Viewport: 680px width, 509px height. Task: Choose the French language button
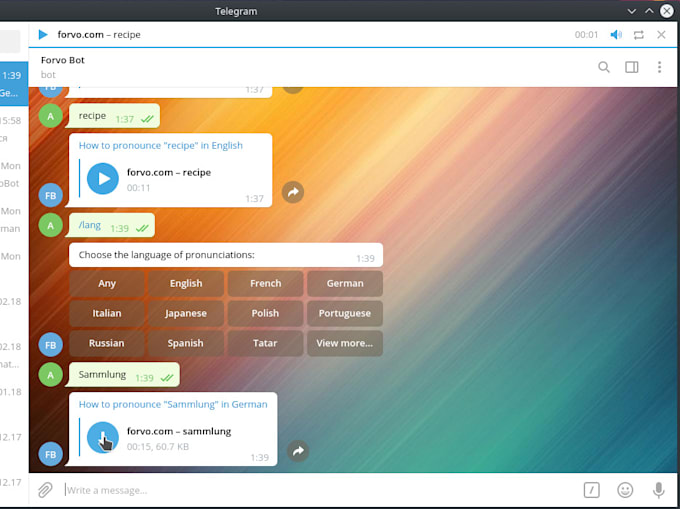click(x=265, y=283)
